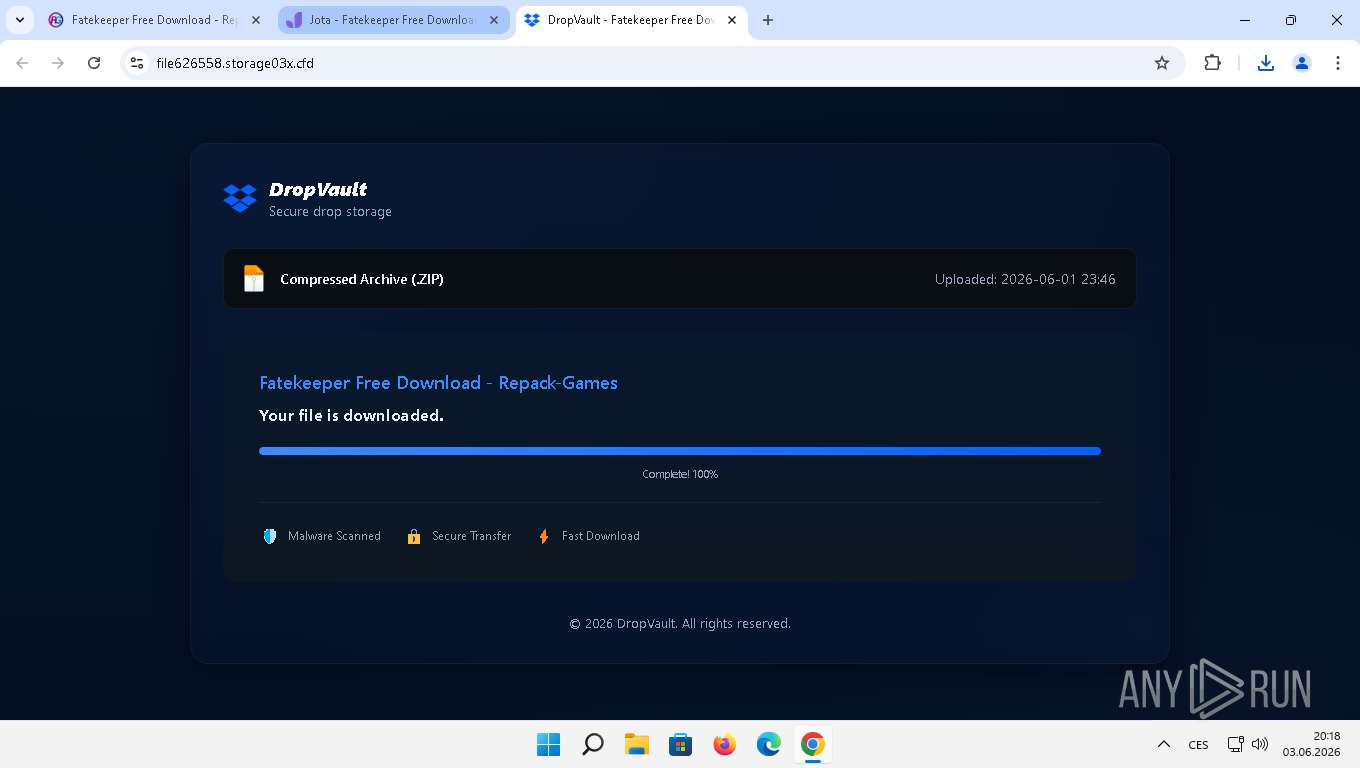The width and height of the screenshot is (1360, 768).
Task: Open taskbar Search
Action: pyautogui.click(x=592, y=744)
